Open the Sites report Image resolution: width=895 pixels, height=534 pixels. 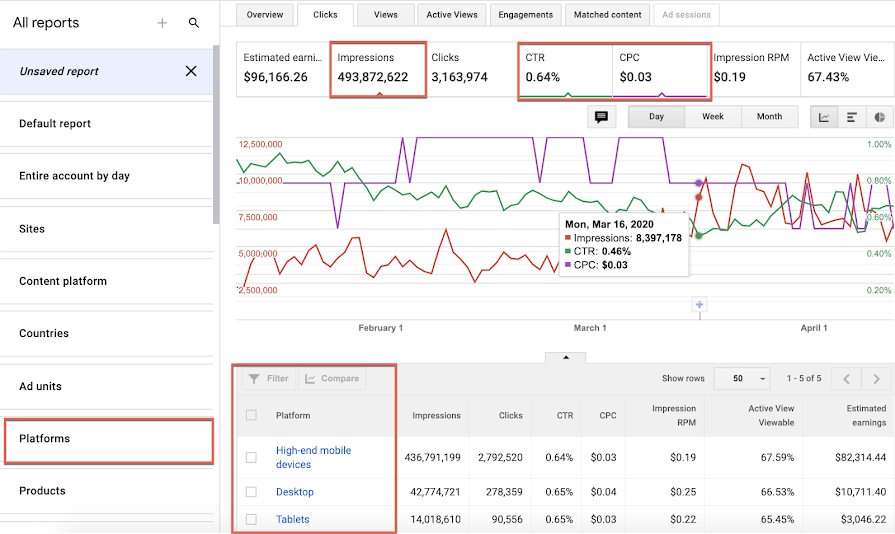[107, 229]
